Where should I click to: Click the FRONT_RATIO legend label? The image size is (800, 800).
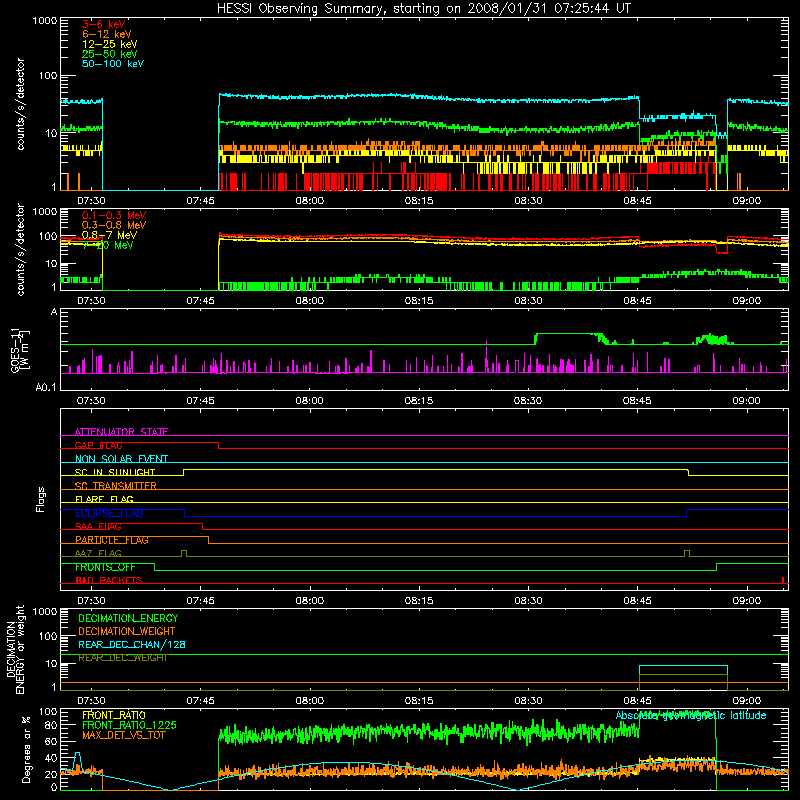point(114,715)
